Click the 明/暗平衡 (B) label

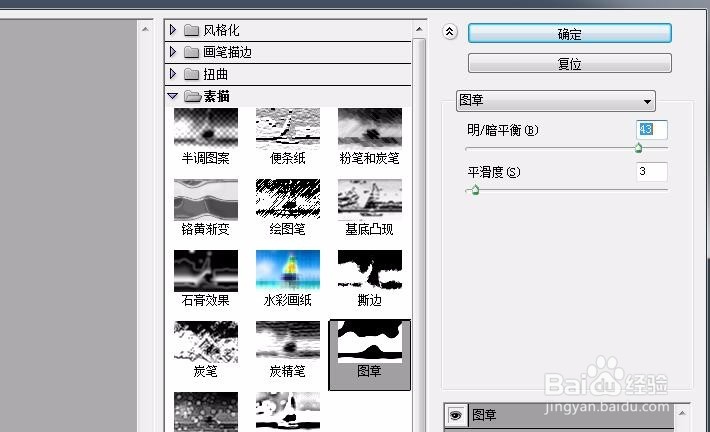click(503, 130)
